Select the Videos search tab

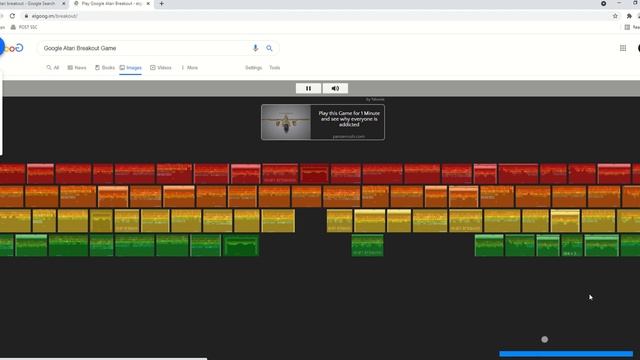point(161,68)
